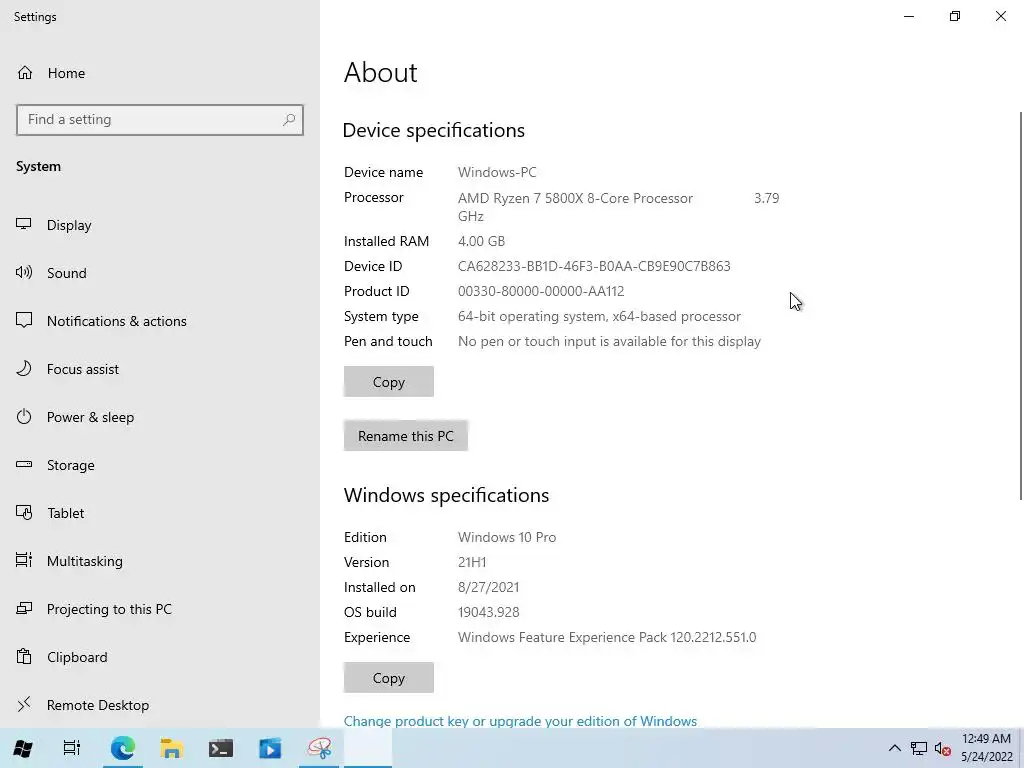Select Remote Desktop entry in sidebar

coord(98,705)
